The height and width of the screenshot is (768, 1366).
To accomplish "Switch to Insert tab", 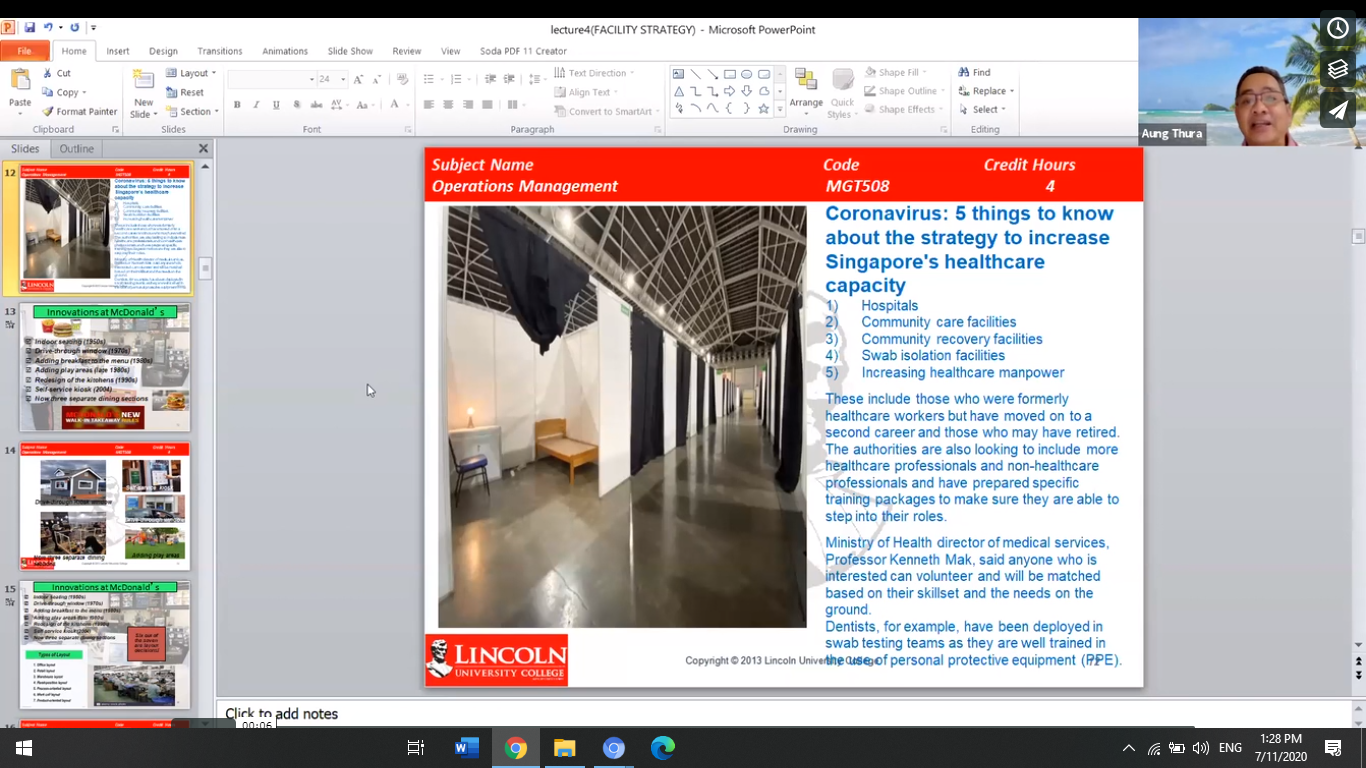I will coord(118,51).
